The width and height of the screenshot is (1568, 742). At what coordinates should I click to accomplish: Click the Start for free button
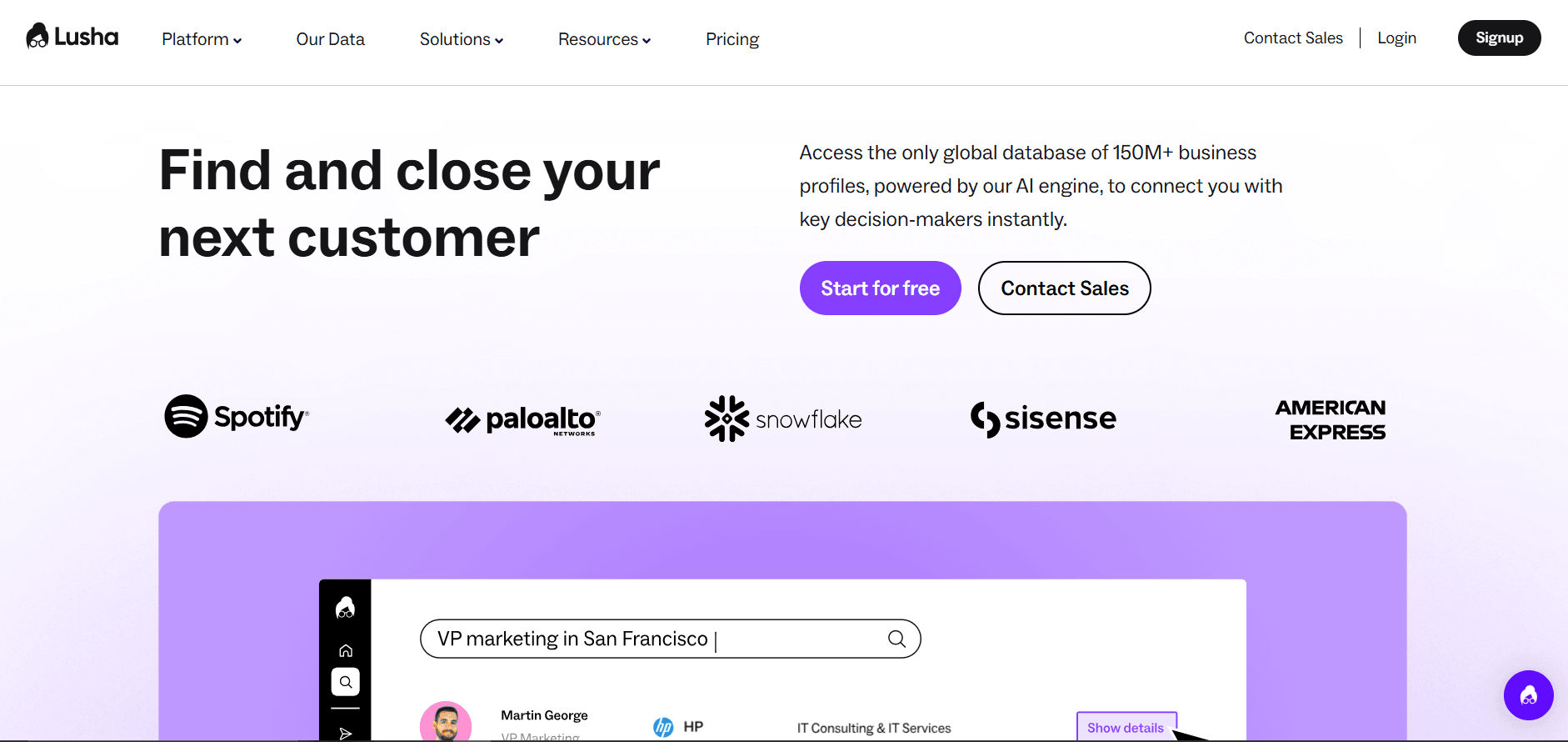coord(881,288)
